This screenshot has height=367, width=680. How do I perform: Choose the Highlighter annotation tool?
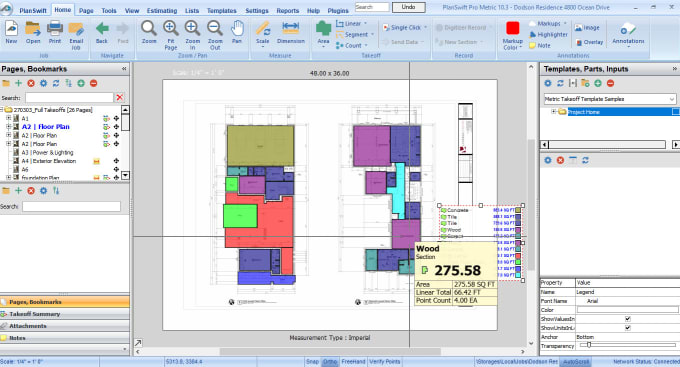pos(548,35)
